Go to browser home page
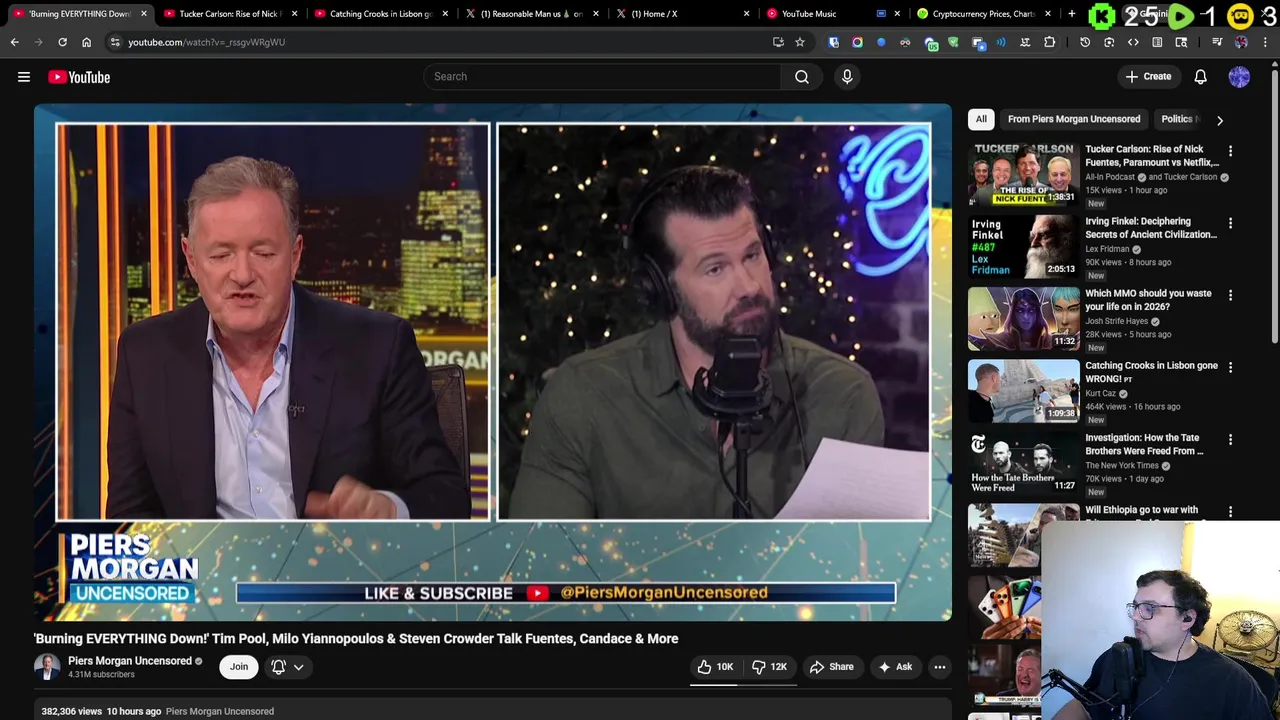This screenshot has height=720, width=1280. click(86, 42)
